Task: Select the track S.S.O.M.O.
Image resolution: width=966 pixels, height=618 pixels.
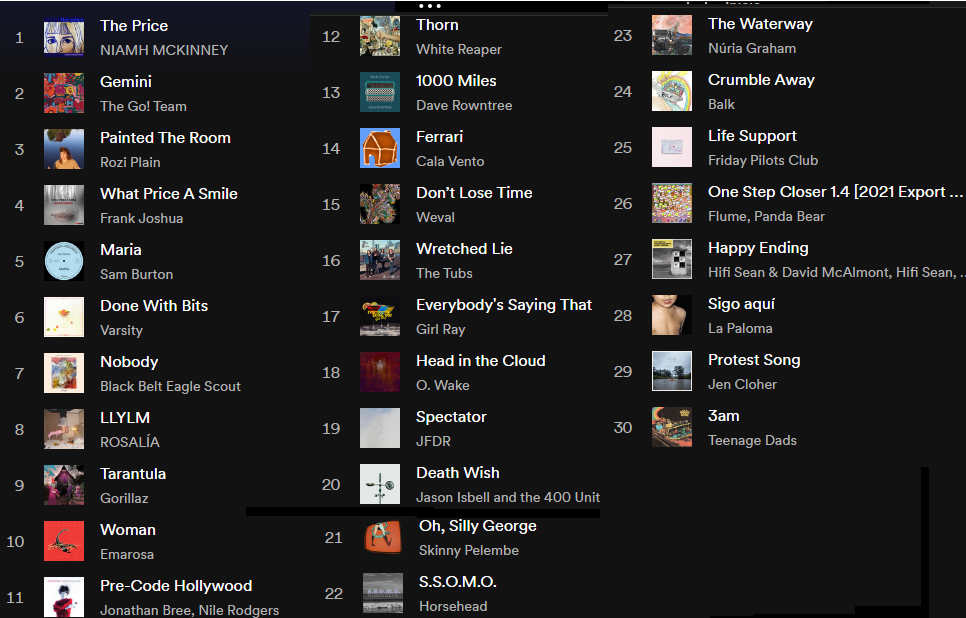Action: tap(458, 582)
